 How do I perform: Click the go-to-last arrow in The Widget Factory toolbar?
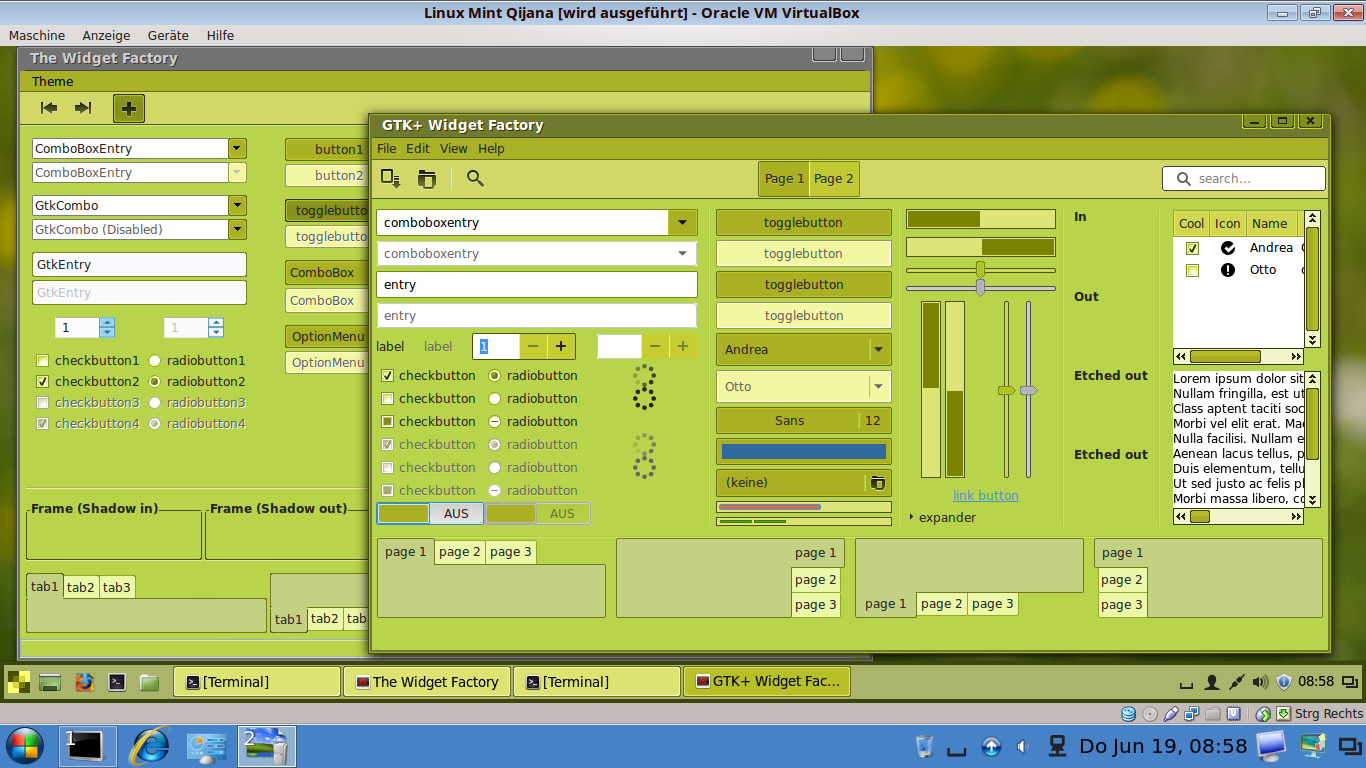pos(83,108)
